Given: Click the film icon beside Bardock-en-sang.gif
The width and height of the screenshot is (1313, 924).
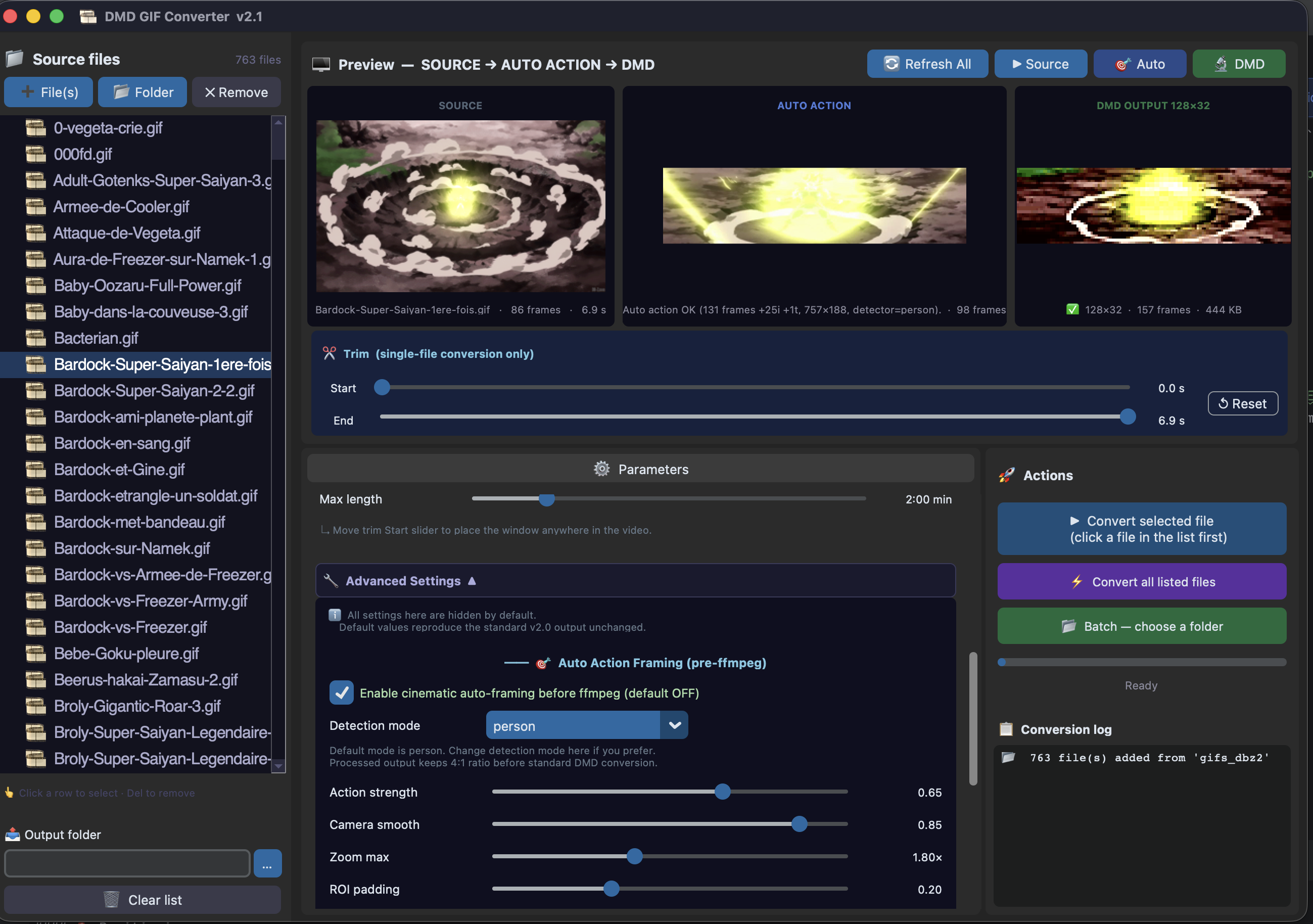Looking at the screenshot, I should [x=35, y=444].
